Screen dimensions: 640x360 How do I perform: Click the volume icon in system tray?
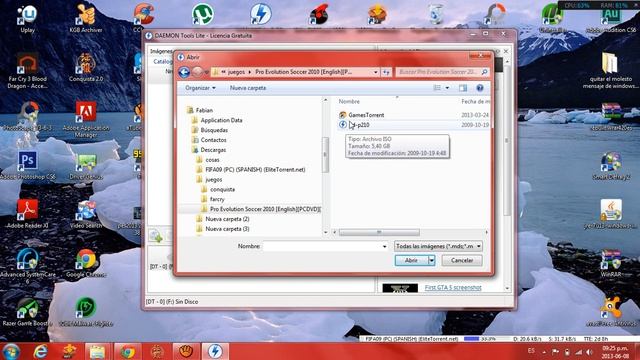tap(590, 351)
